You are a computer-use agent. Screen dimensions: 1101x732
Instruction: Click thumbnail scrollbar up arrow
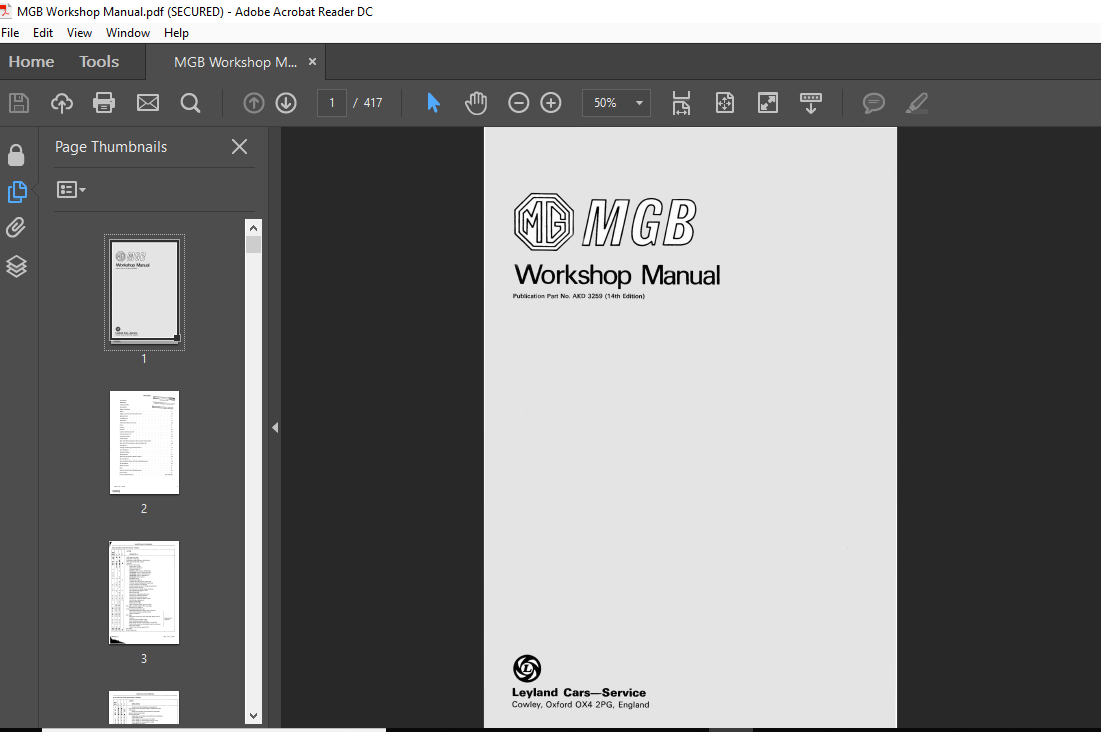[253, 228]
